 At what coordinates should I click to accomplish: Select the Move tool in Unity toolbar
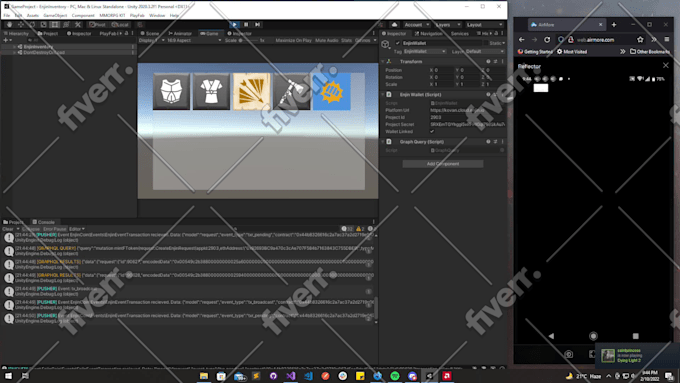[x=21, y=25]
